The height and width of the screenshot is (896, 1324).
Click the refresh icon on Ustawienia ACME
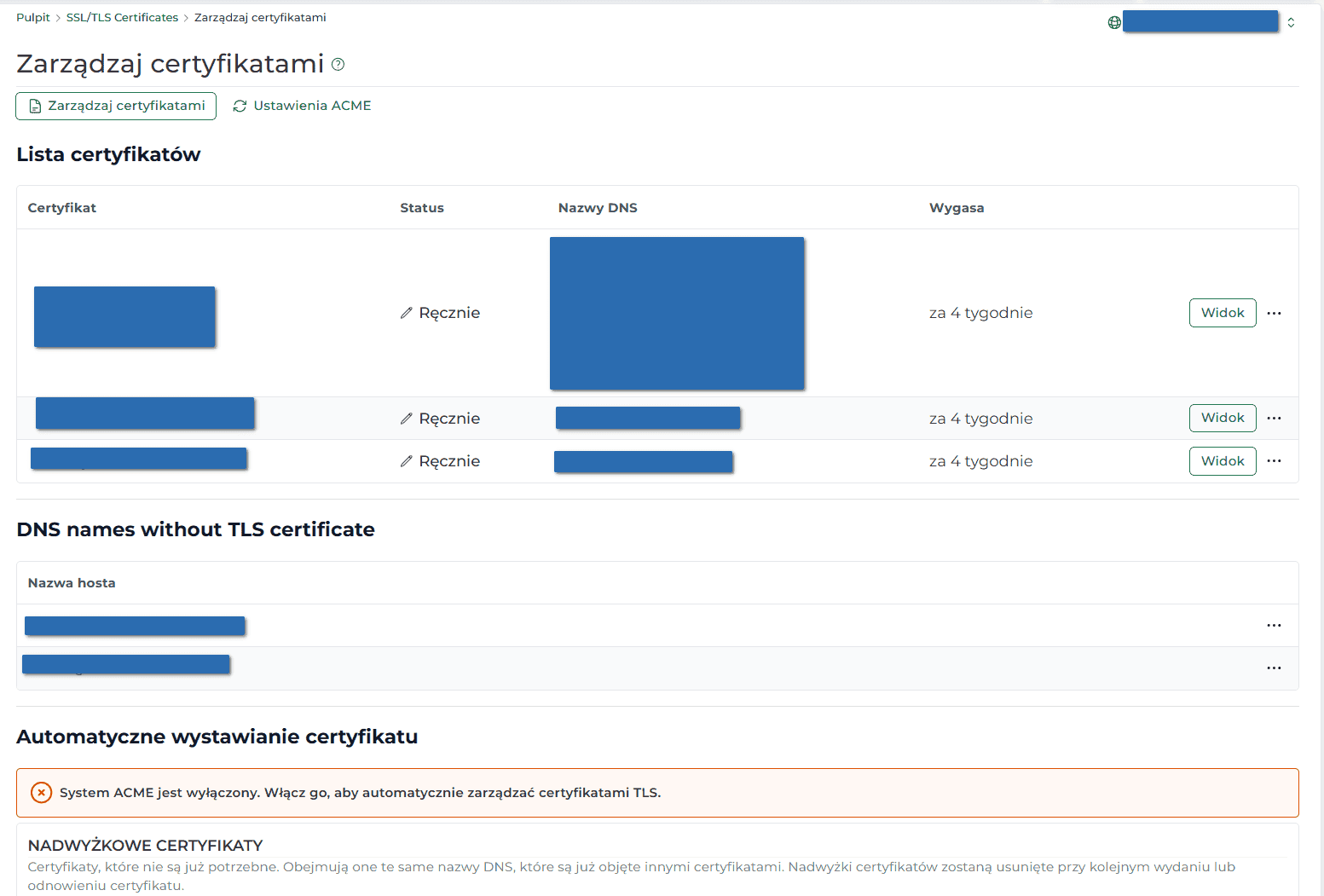point(240,106)
